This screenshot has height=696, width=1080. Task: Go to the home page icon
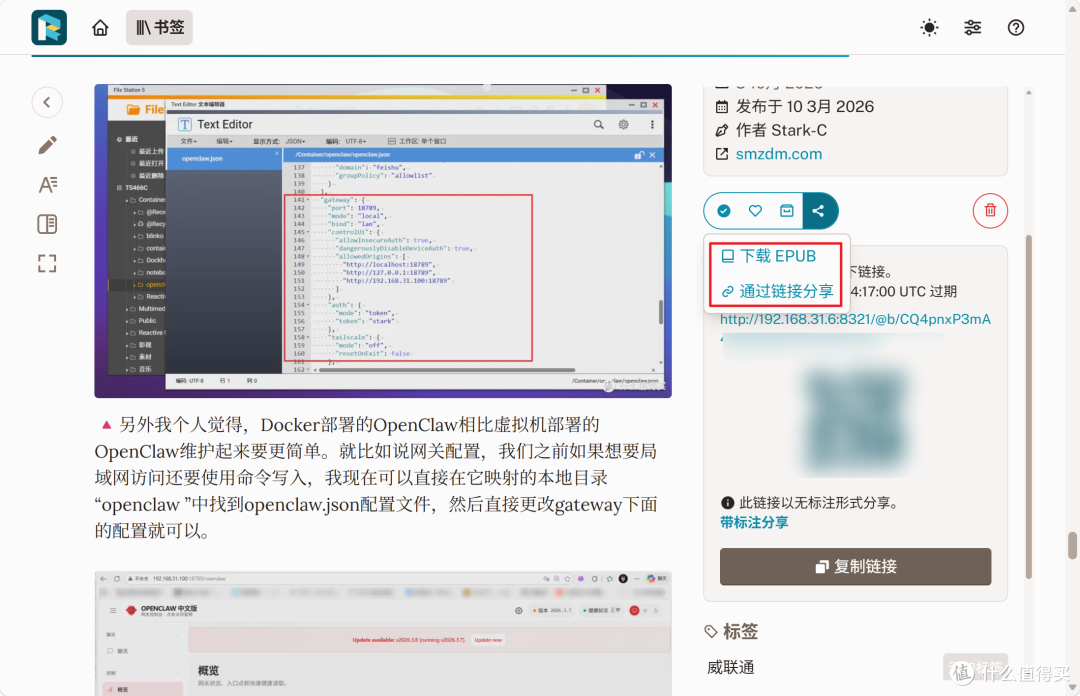pos(101,28)
